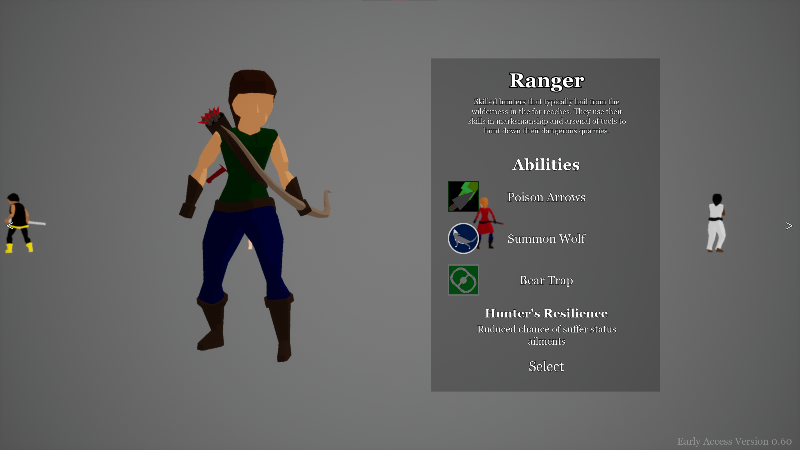Click the Bear Trap ability icon
The image size is (800, 450).
tap(463, 280)
